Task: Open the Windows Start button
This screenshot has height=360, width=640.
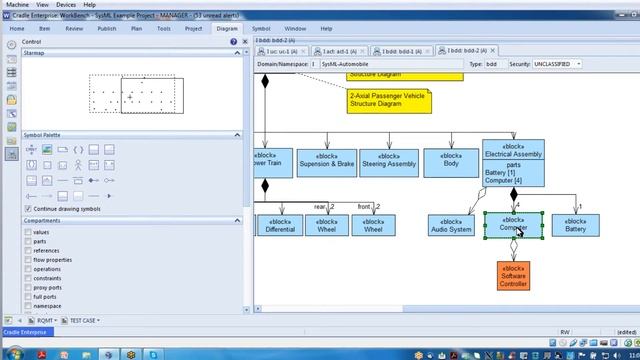Action: point(16,354)
